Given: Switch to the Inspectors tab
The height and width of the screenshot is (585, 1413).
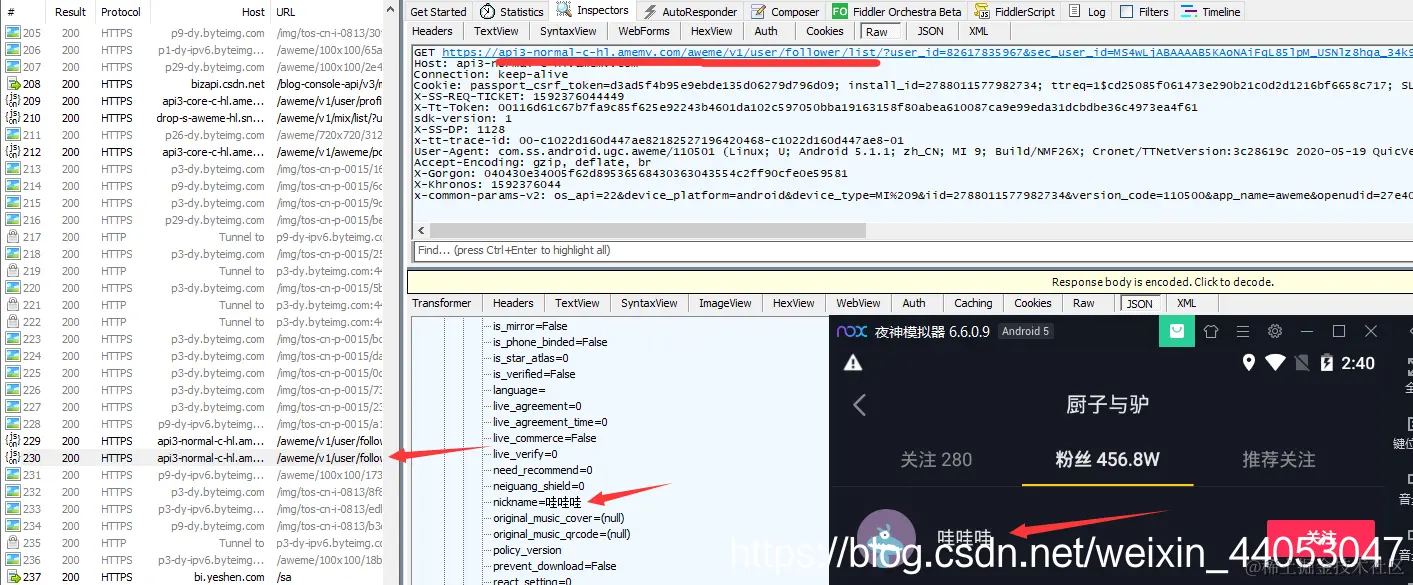Looking at the screenshot, I should coord(593,11).
